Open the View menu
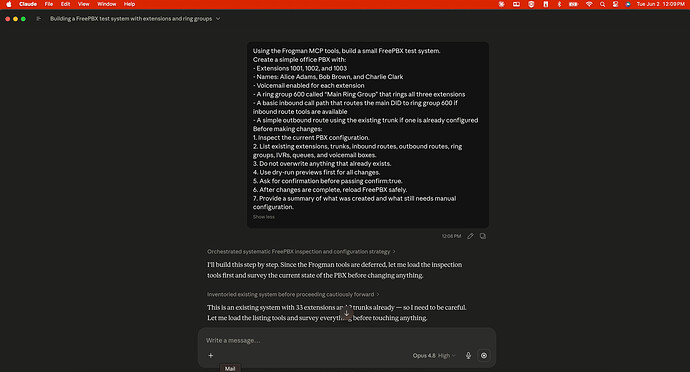Screen dimensions: 690x372 click(84, 4)
